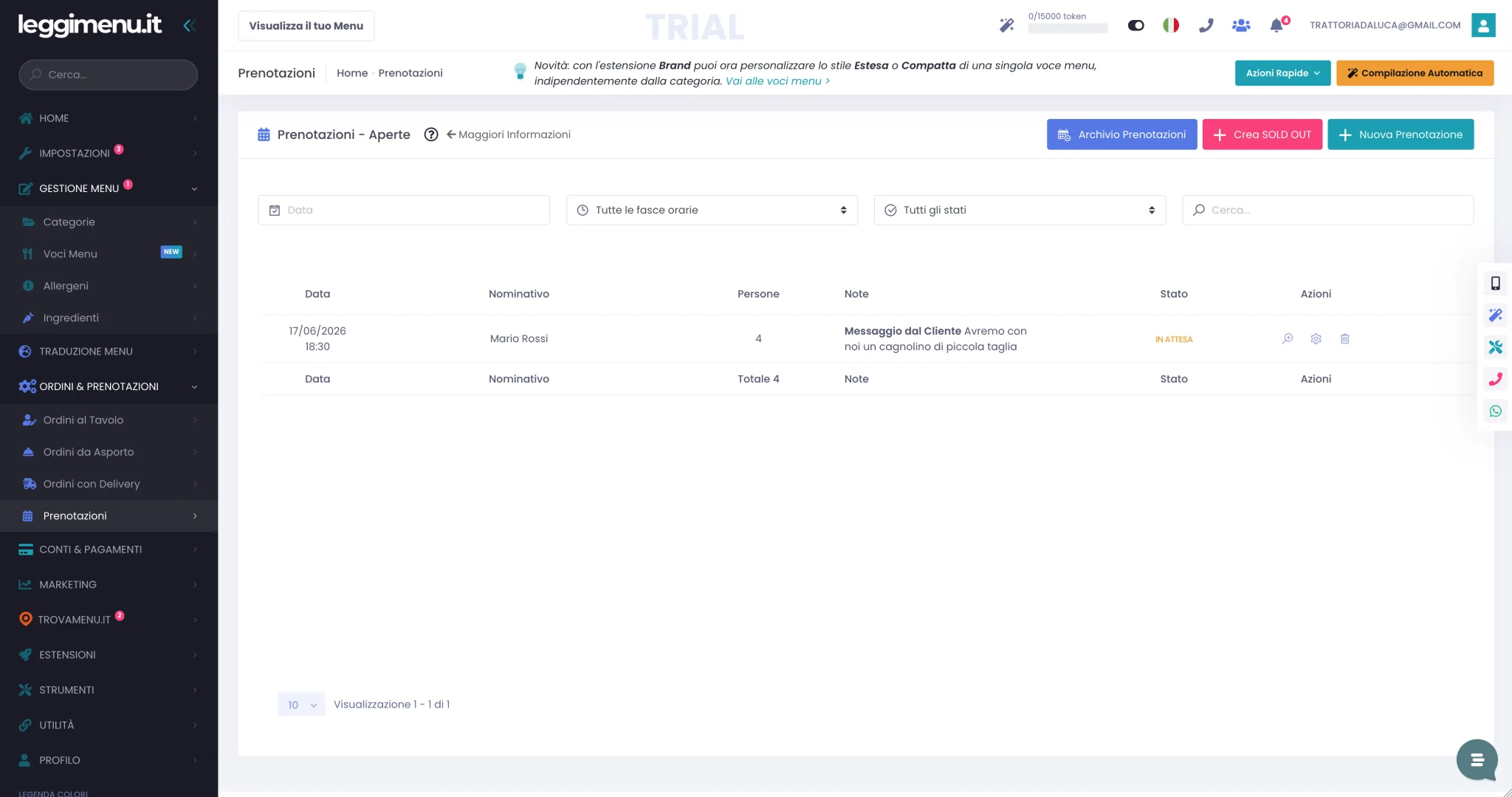Follow the Vai alle voci menu link
Image resolution: width=1512 pixels, height=797 pixels.
777,81
